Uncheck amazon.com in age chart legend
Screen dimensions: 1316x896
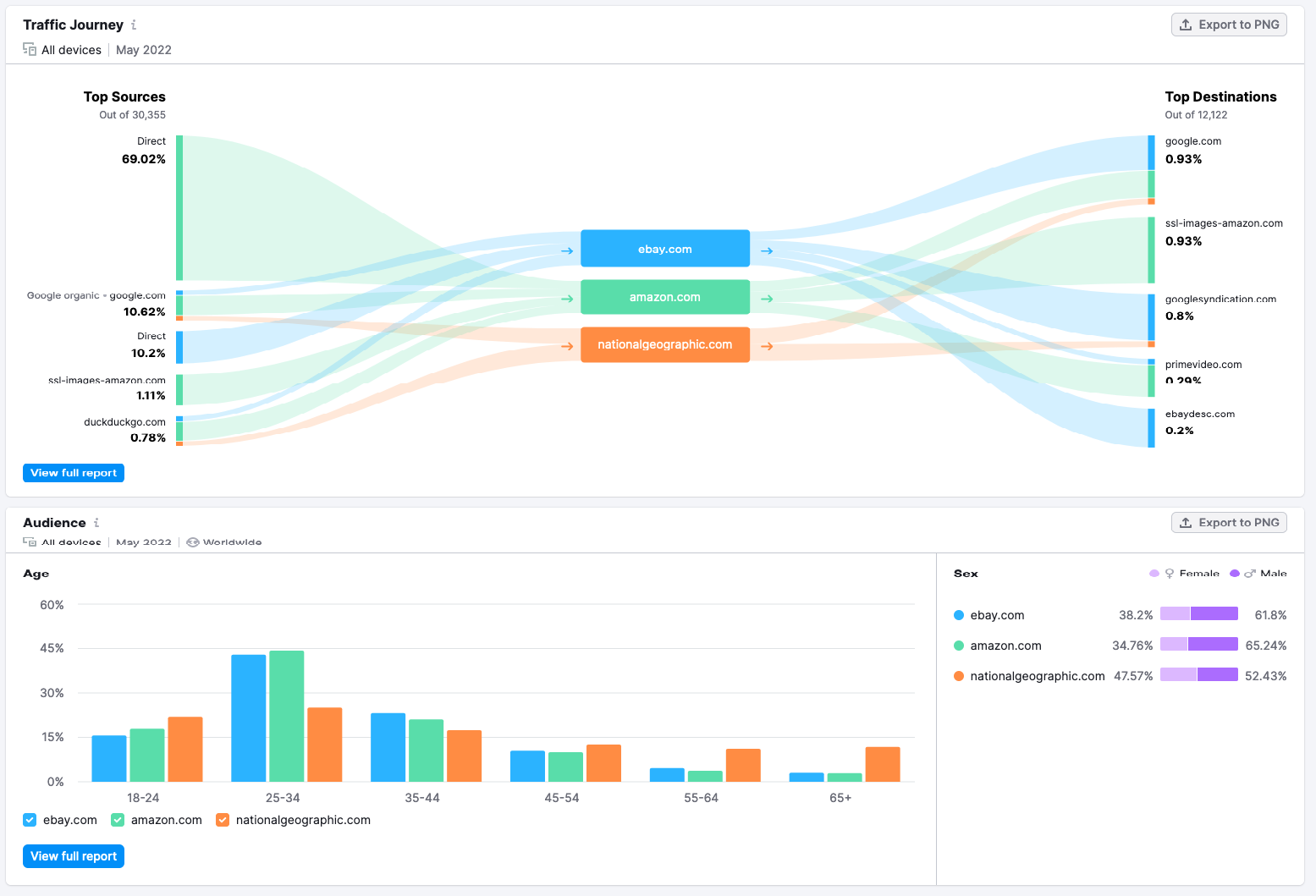pos(118,820)
